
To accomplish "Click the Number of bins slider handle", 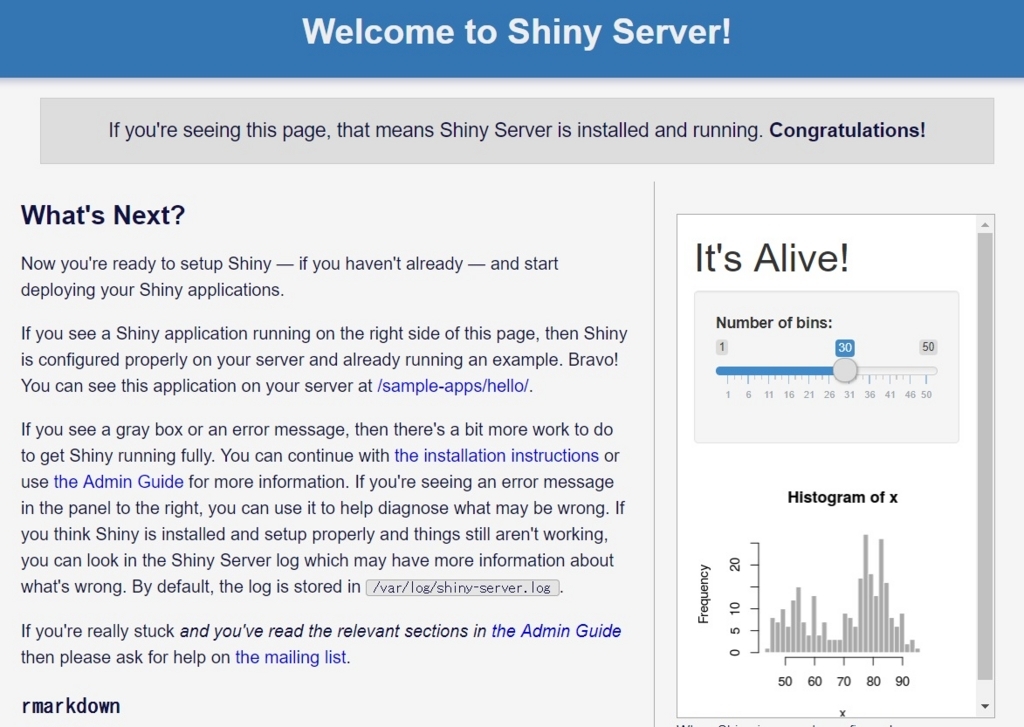I will pos(845,370).
